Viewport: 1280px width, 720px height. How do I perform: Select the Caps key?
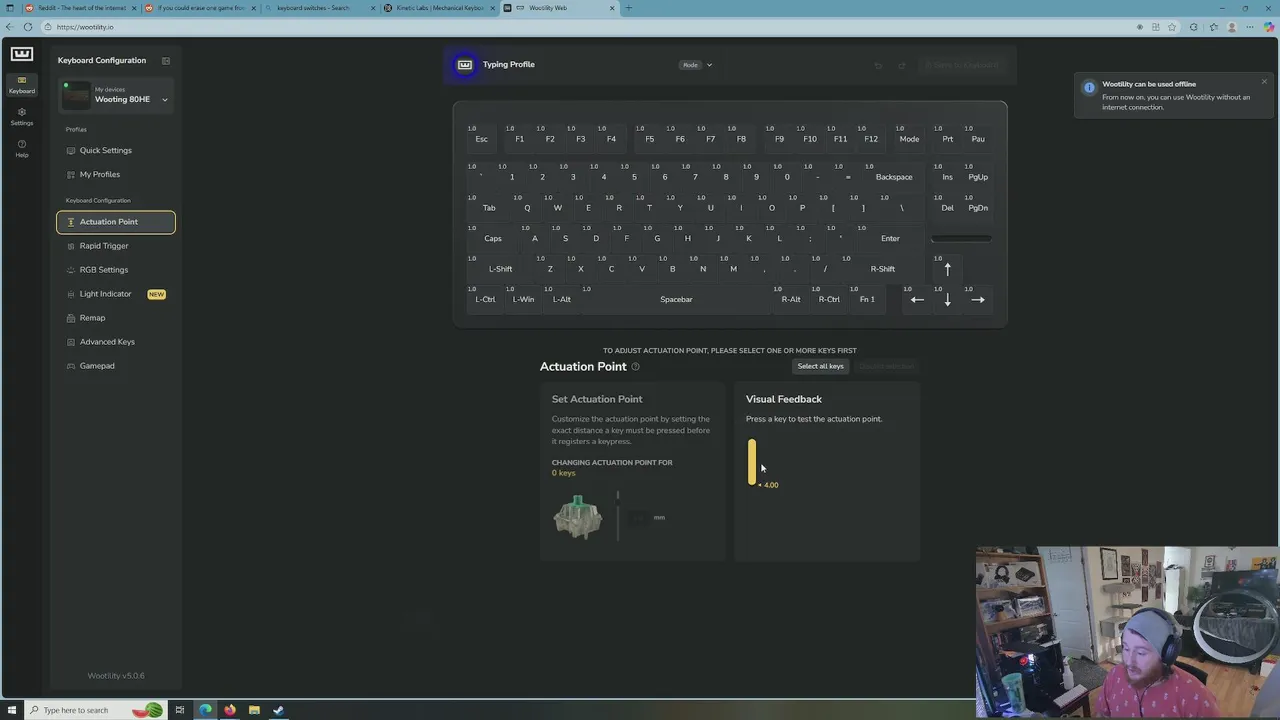point(493,239)
